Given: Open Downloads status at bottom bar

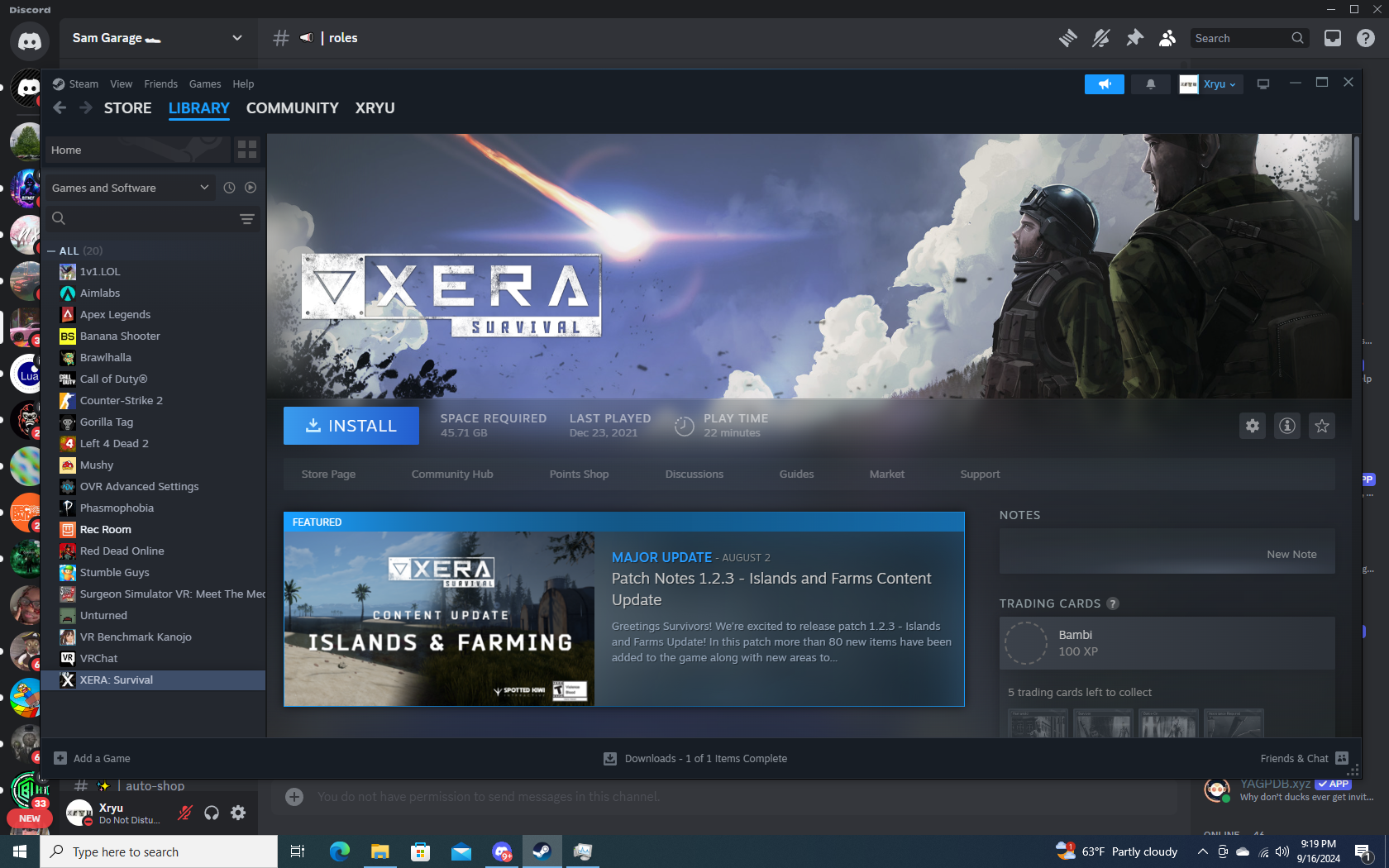Looking at the screenshot, I should pos(695,758).
